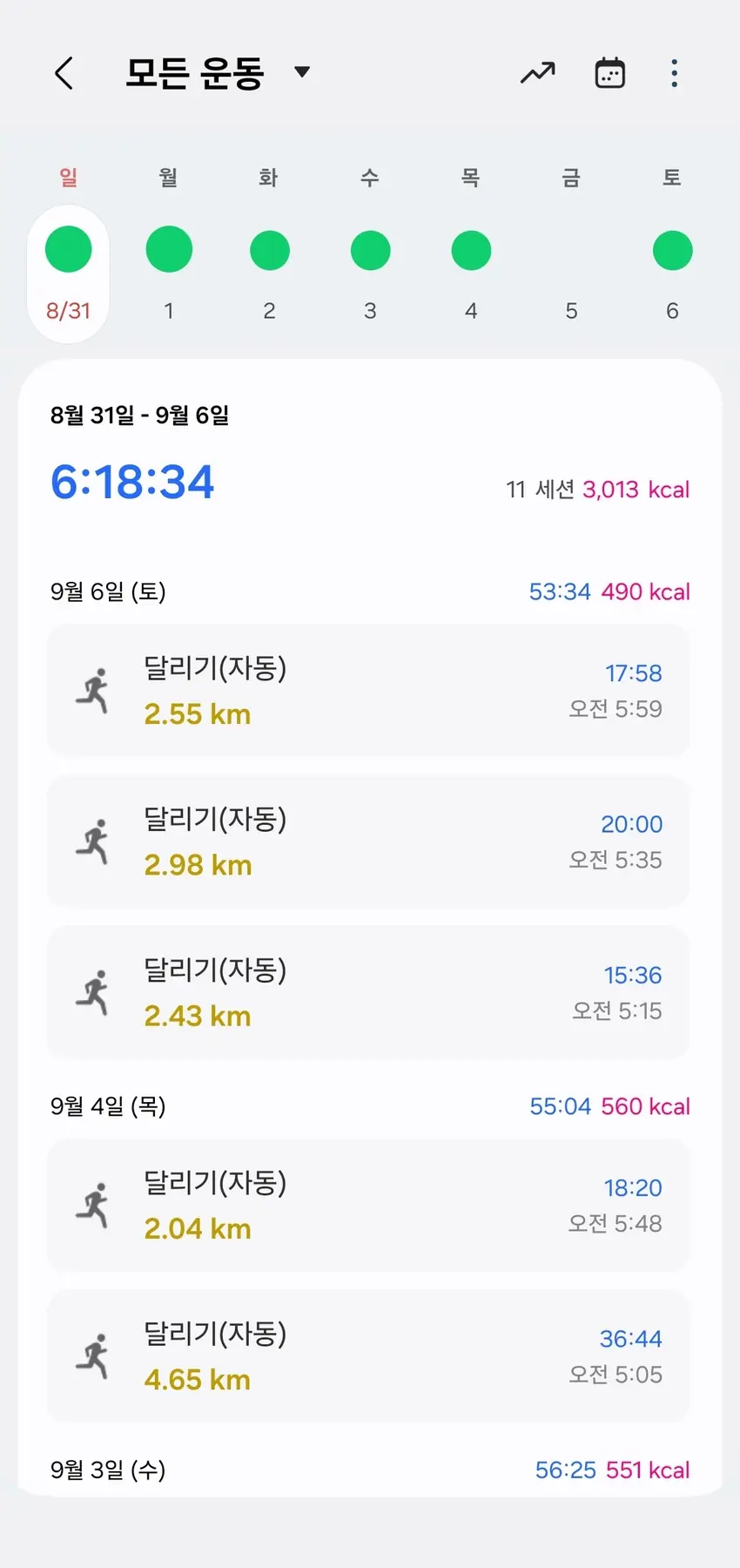Image resolution: width=740 pixels, height=1568 pixels.
Task: Tap the back arrow icon
Action: click(64, 73)
